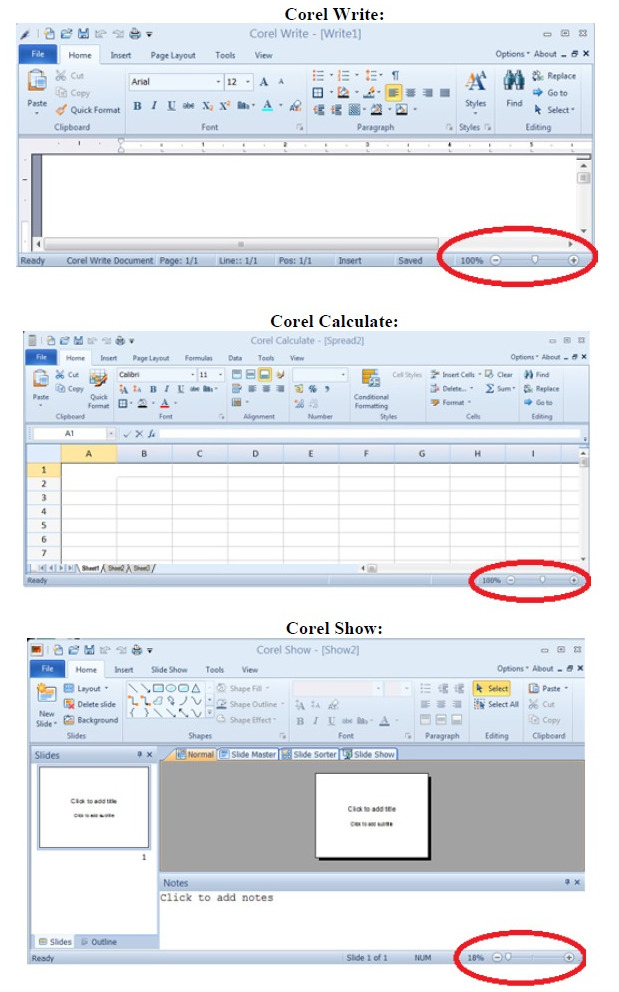Toggle align left in Corel Write
The height and width of the screenshot is (992, 619).
(x=393, y=93)
